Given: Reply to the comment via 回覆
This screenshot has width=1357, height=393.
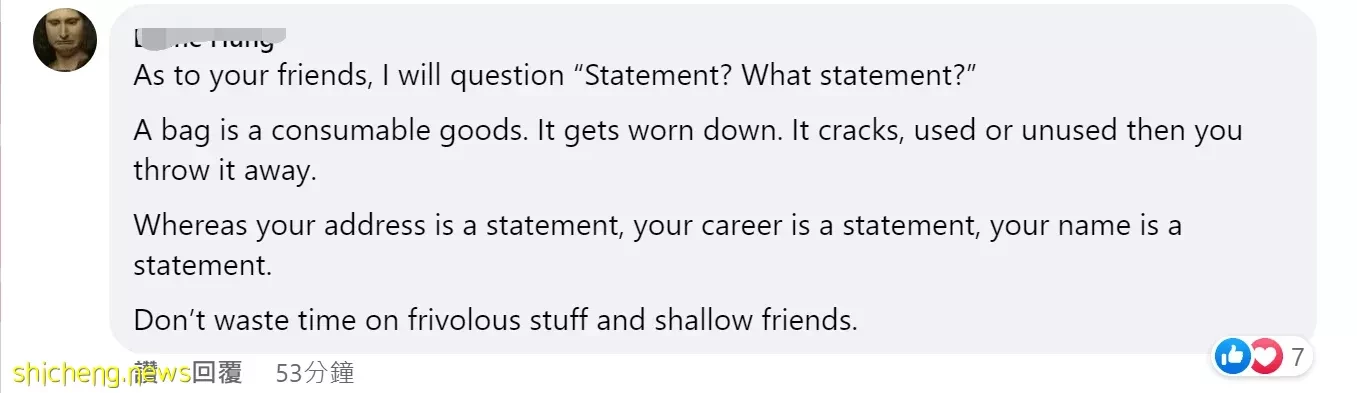Looking at the screenshot, I should pyautogui.click(x=217, y=374).
